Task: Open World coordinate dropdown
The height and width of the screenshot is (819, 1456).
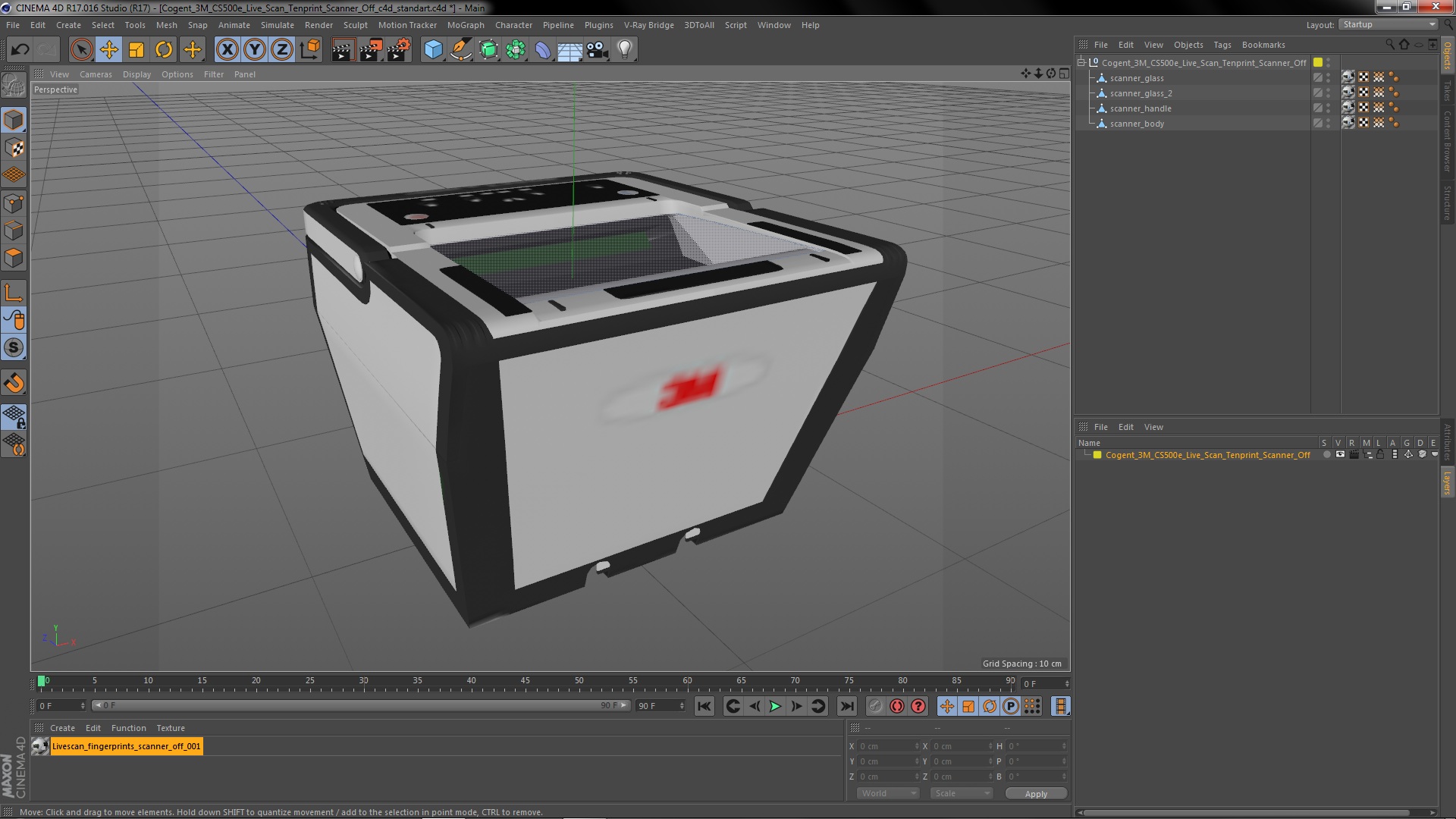Action: (x=887, y=793)
